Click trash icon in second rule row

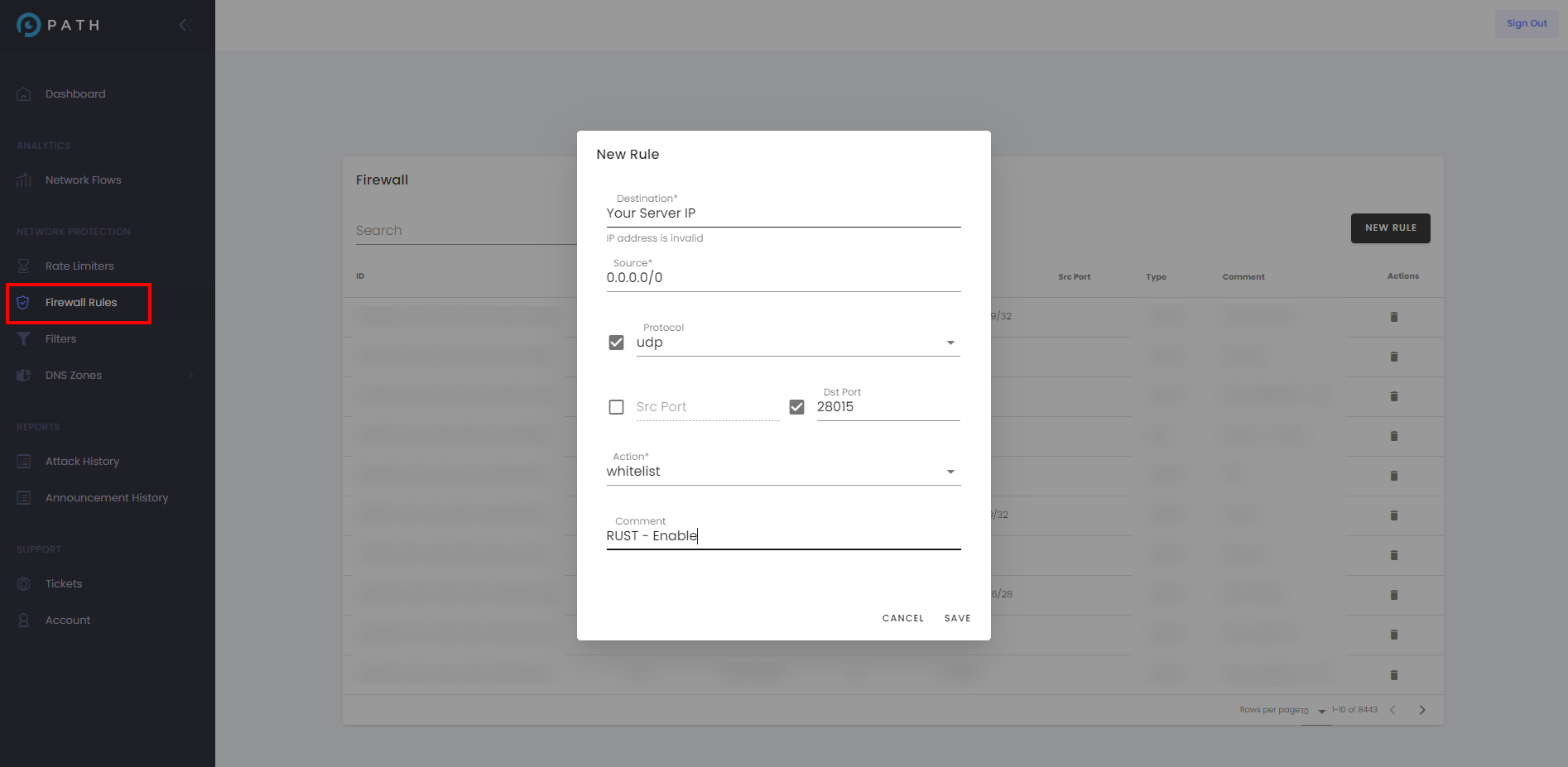point(1394,357)
